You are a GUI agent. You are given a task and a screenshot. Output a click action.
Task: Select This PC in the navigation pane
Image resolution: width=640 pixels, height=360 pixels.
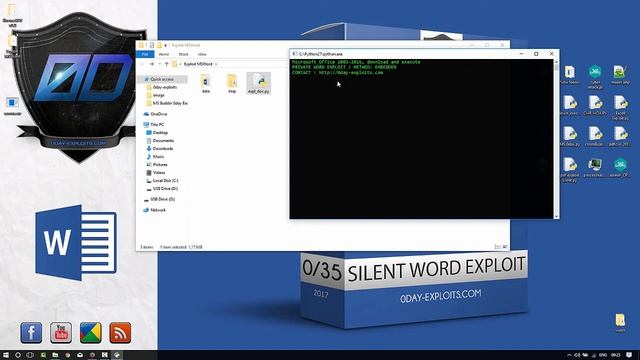click(x=157, y=124)
